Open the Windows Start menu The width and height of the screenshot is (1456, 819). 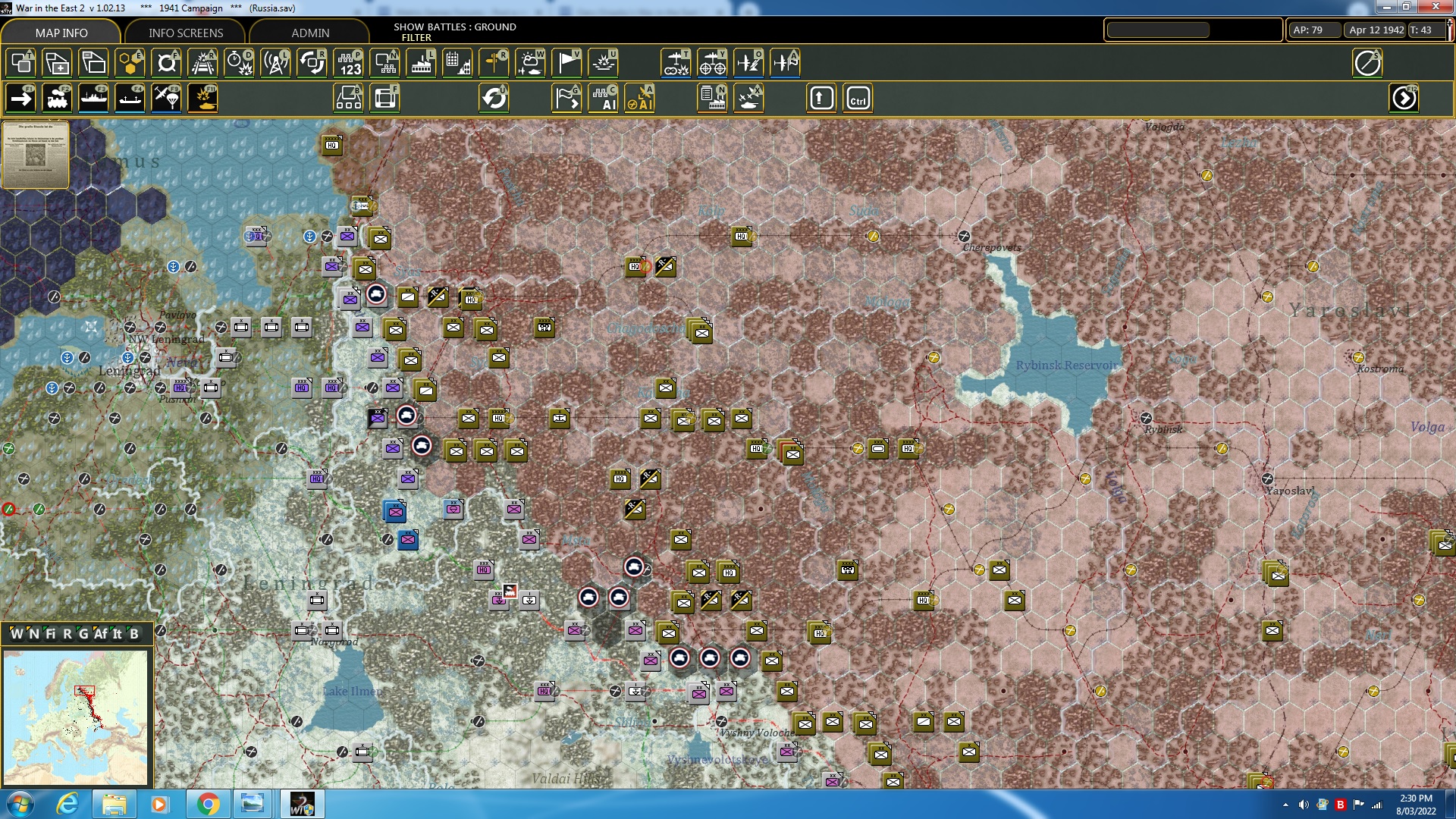(x=20, y=804)
